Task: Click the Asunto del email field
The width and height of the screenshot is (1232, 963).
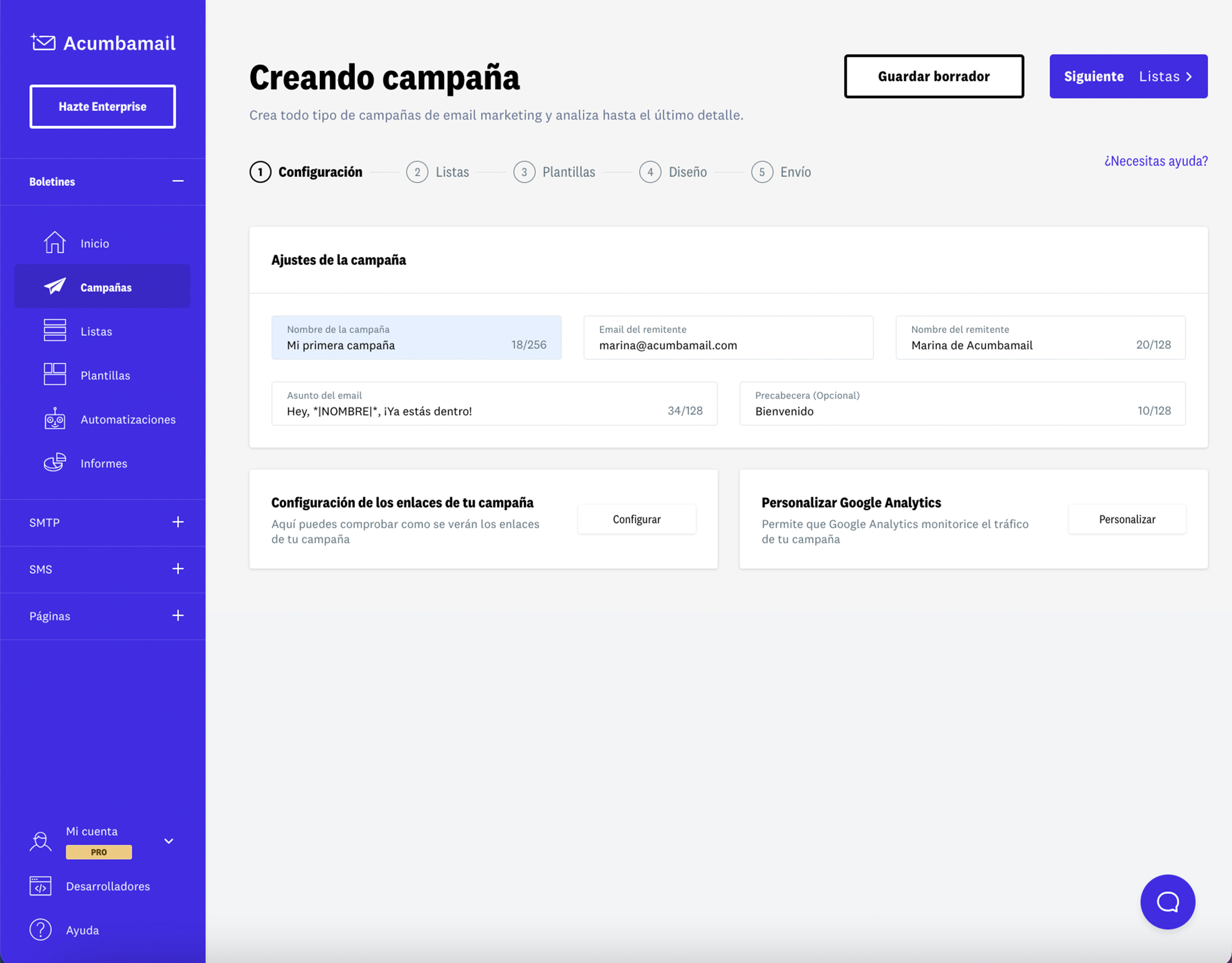Action: [x=494, y=404]
